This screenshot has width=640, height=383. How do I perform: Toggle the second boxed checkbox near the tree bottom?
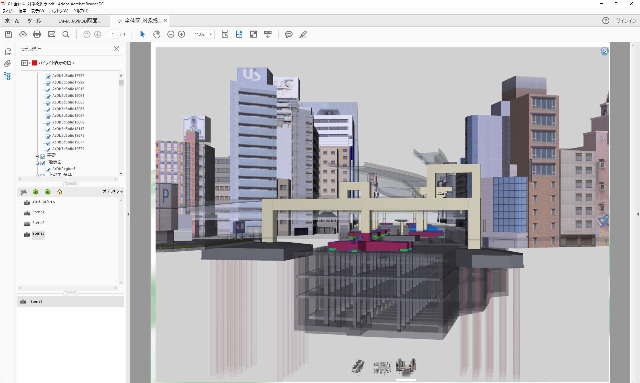[x=42, y=163]
